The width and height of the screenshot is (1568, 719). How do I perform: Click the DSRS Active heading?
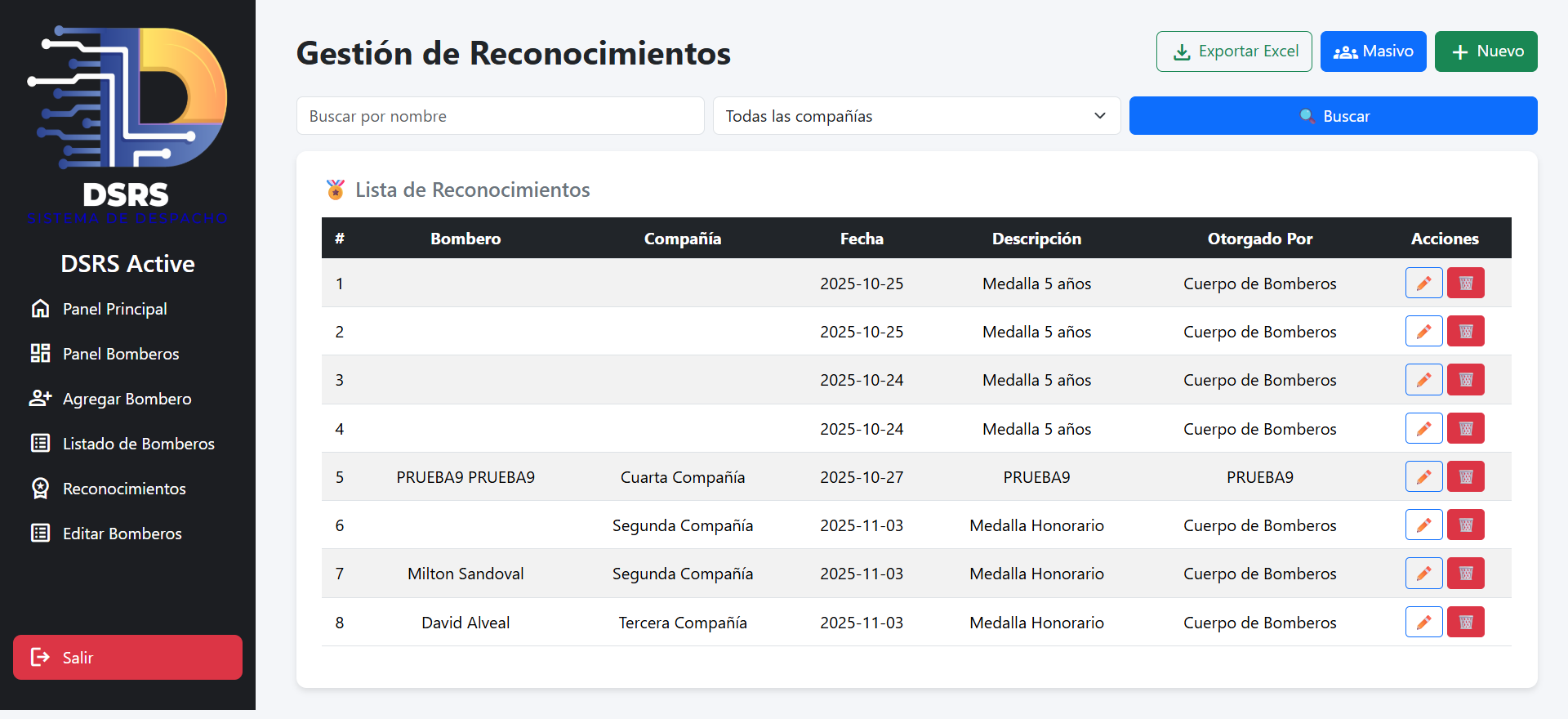tap(127, 264)
